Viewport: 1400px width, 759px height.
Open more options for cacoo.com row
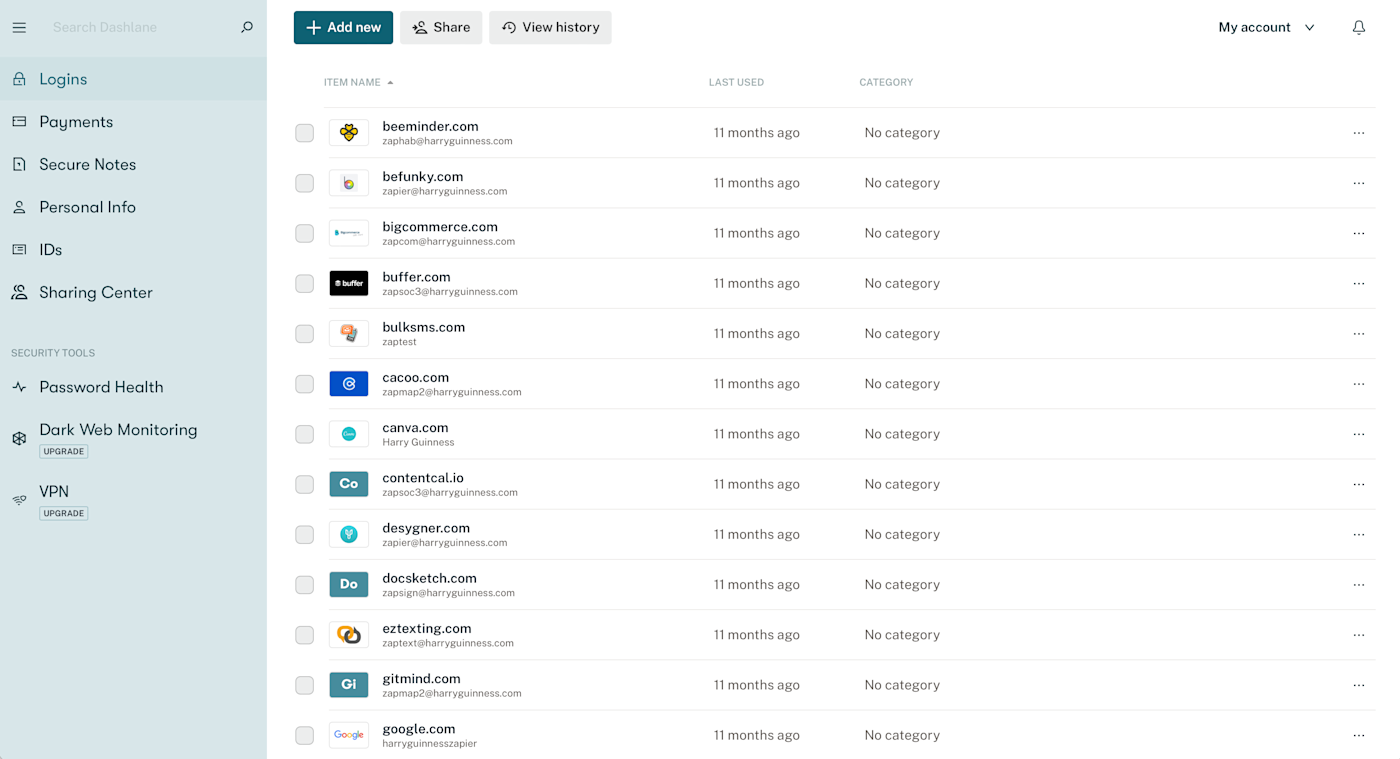1358,383
